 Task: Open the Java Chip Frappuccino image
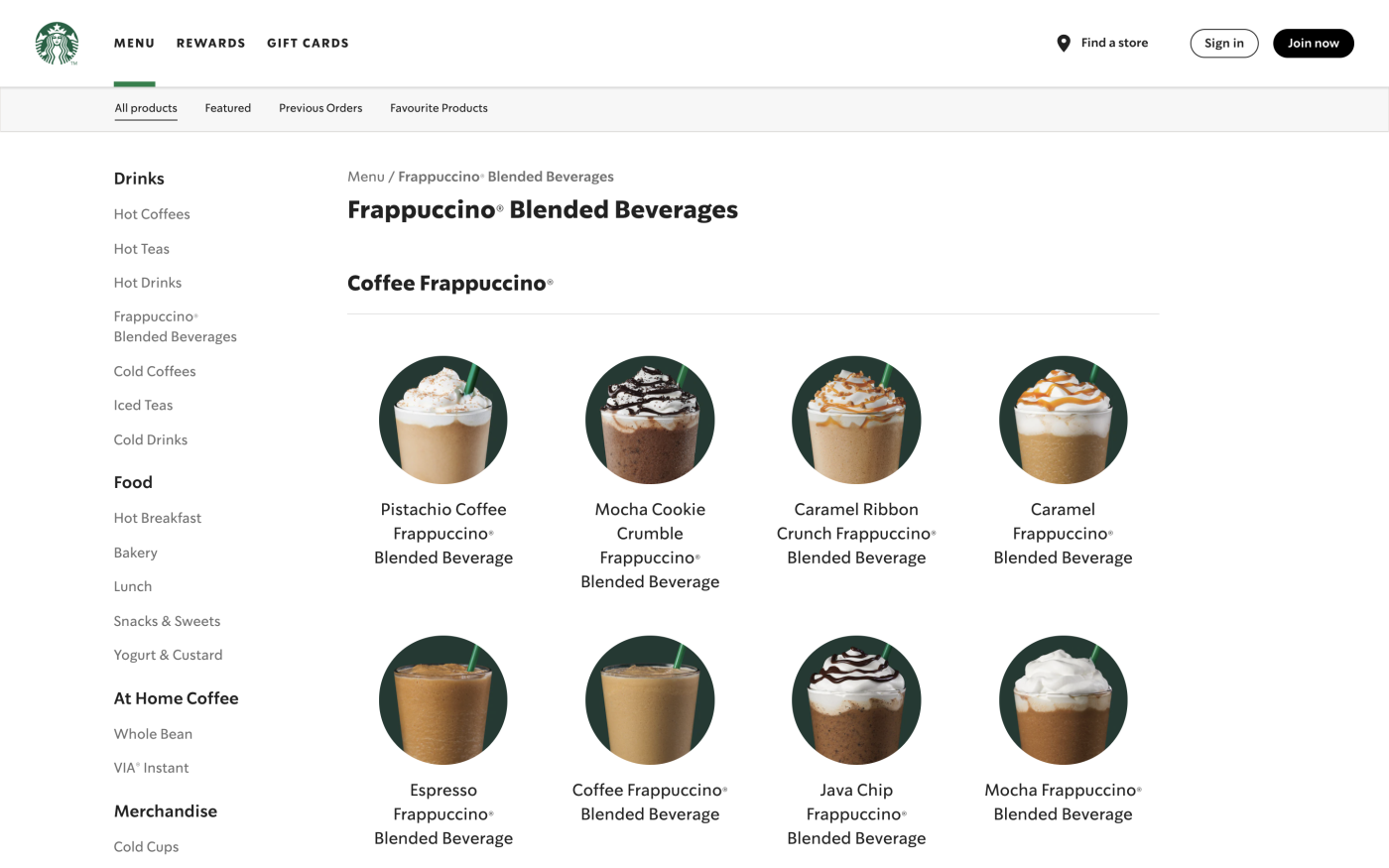856,700
